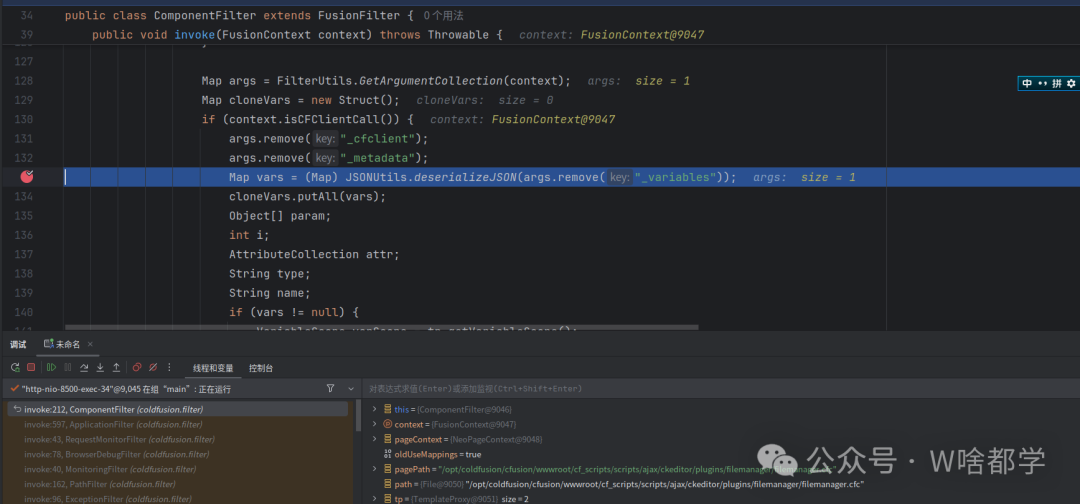Open the View Breakpoints dialog

click(137, 368)
